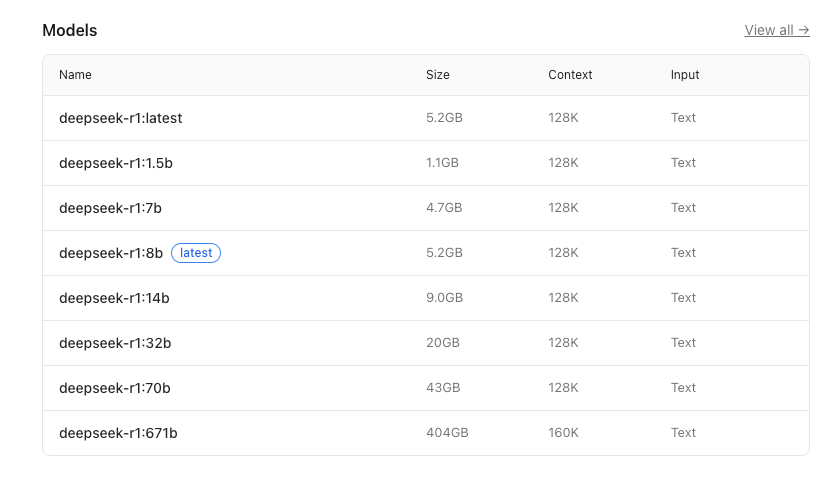
Task: Select the 20GB size value
Action: tap(443, 343)
